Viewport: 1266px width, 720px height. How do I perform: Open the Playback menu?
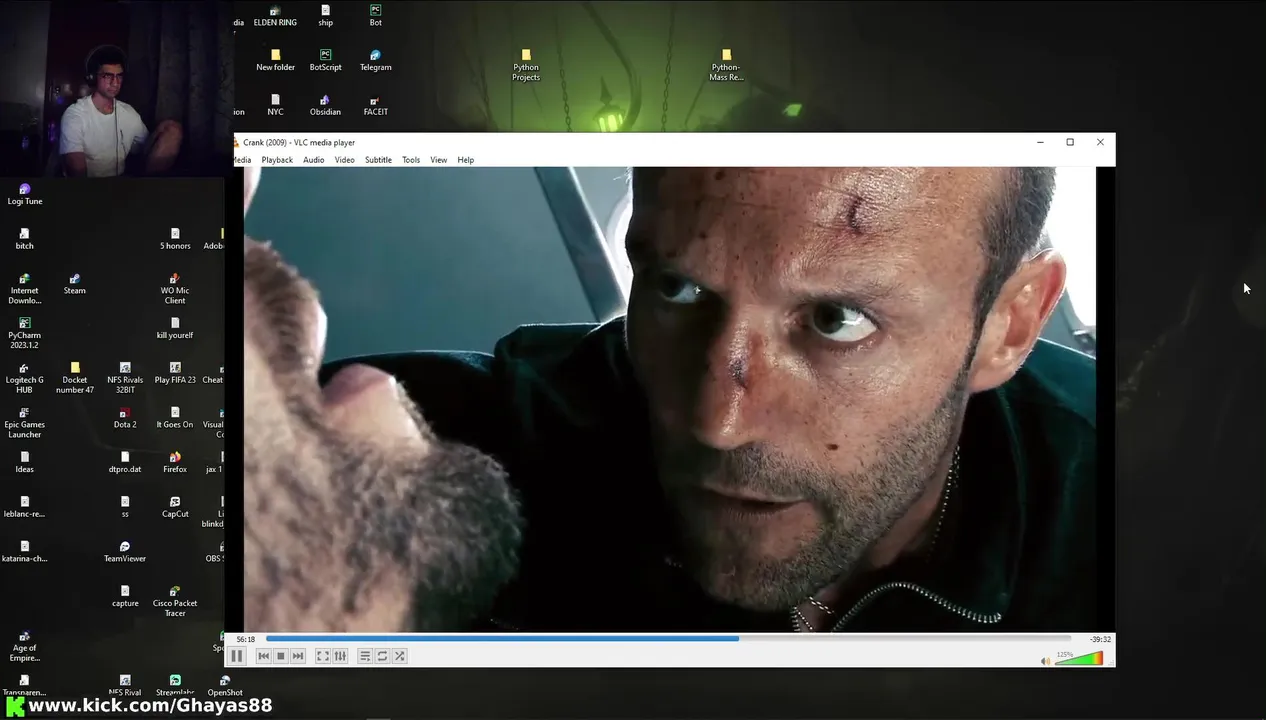pos(277,160)
